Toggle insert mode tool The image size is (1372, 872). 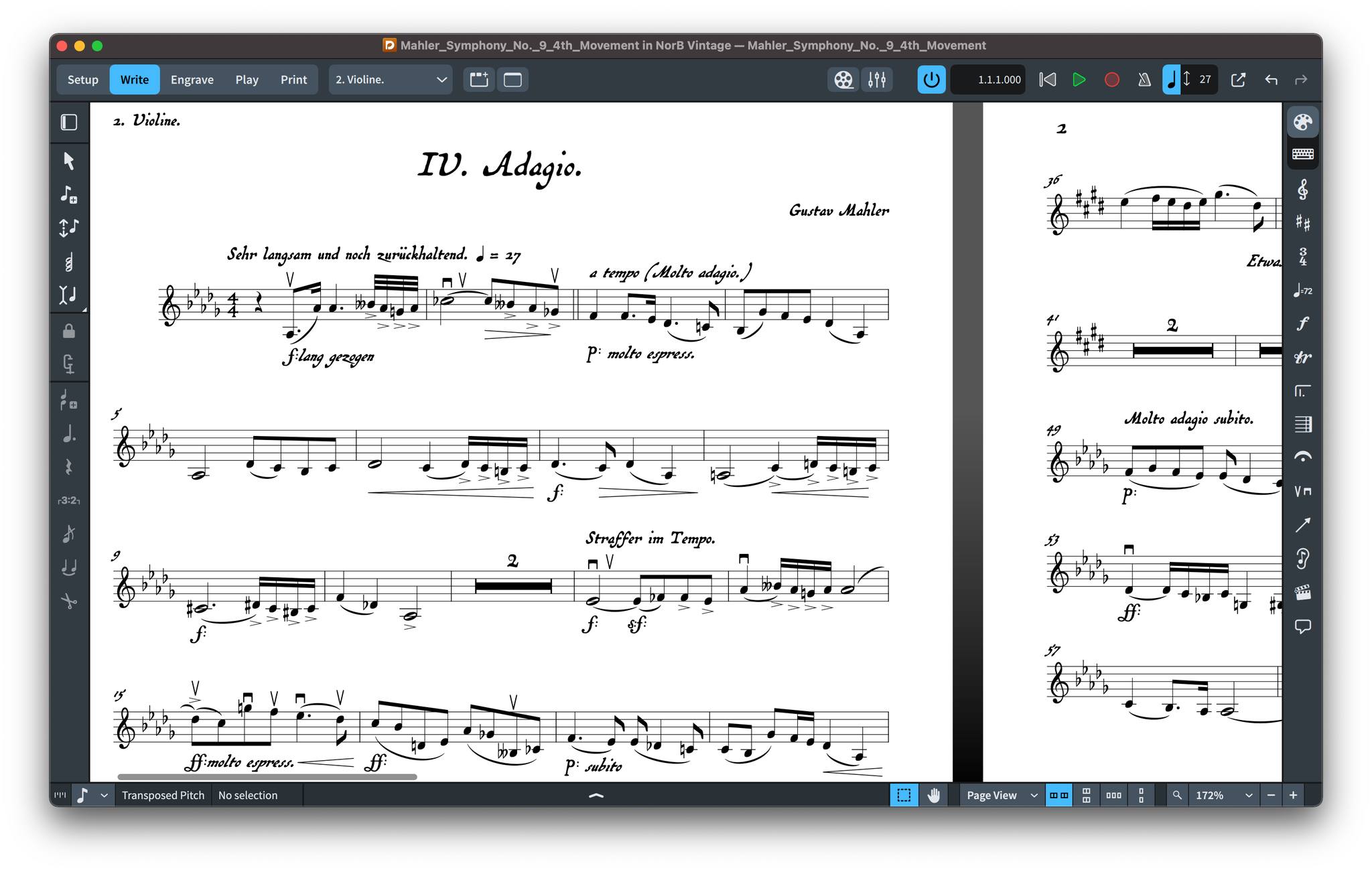click(x=69, y=295)
